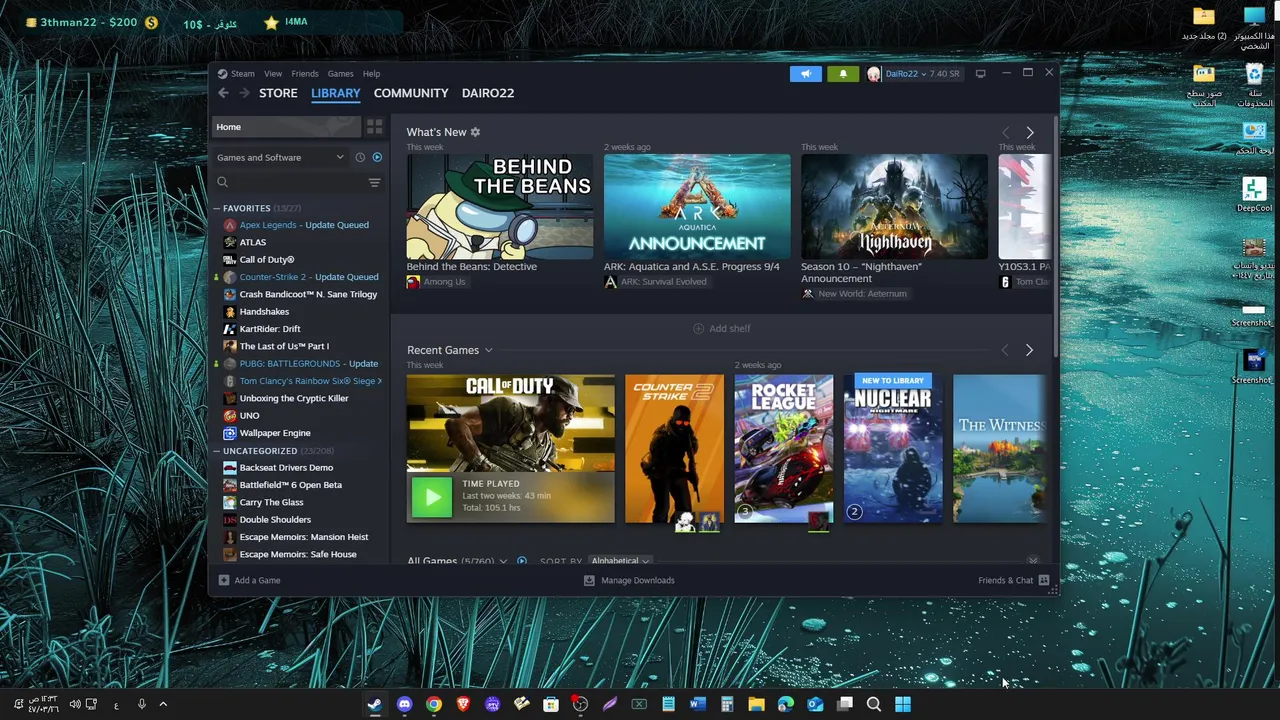Open the blue announcements megaphone button
This screenshot has width=1280, height=720.
pyautogui.click(x=805, y=73)
